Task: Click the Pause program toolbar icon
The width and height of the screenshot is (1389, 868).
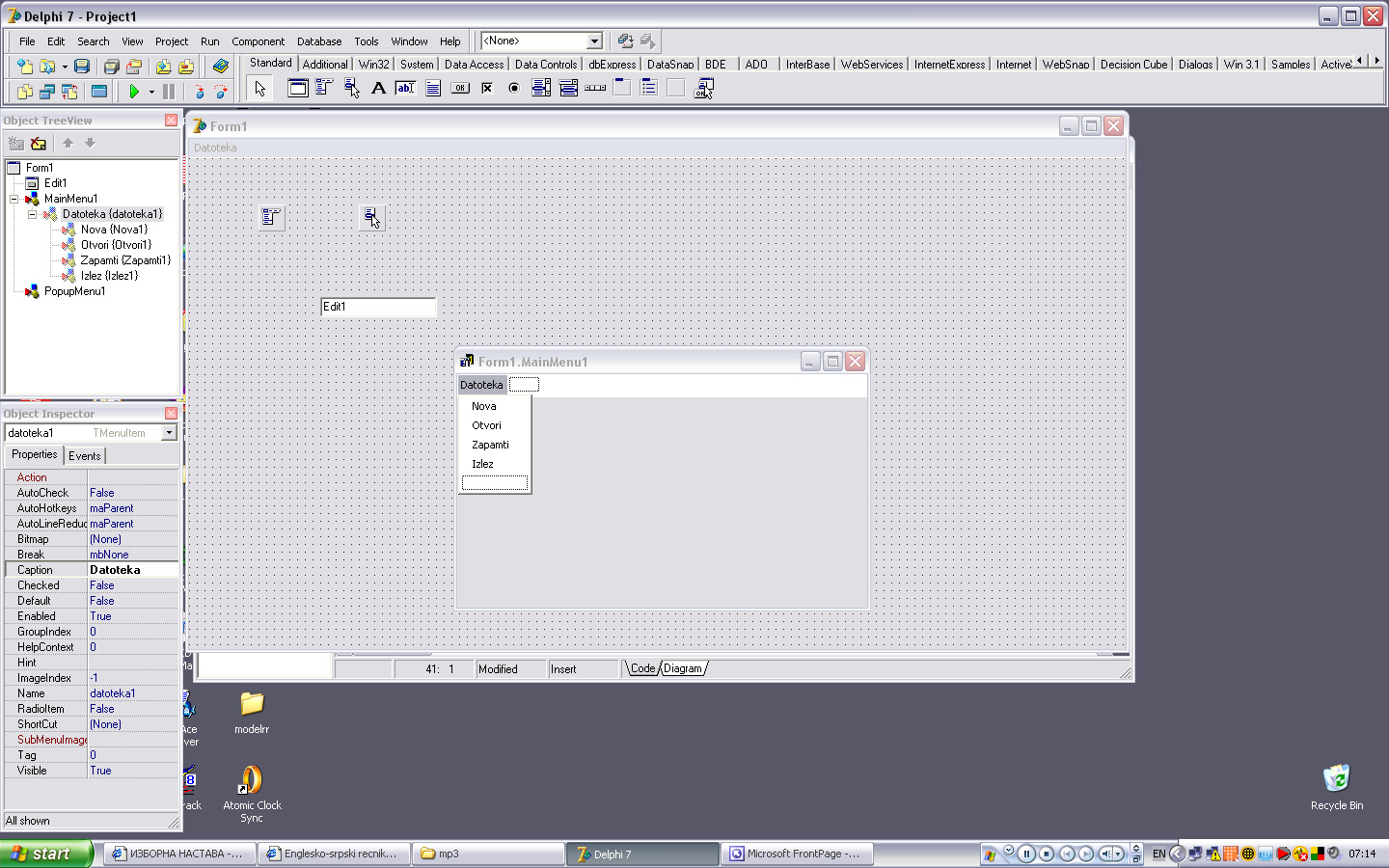Action: coord(169,92)
